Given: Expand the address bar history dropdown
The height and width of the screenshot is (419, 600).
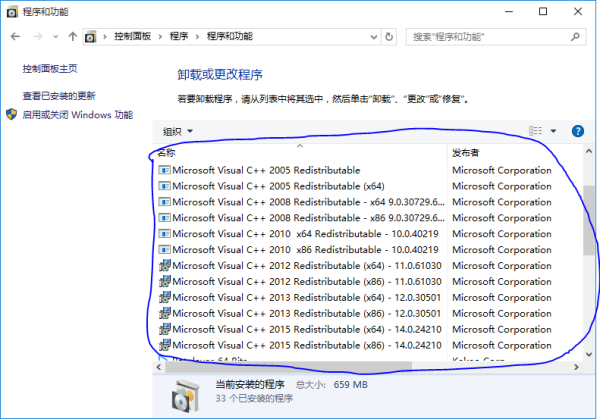Looking at the screenshot, I should click(x=374, y=37).
